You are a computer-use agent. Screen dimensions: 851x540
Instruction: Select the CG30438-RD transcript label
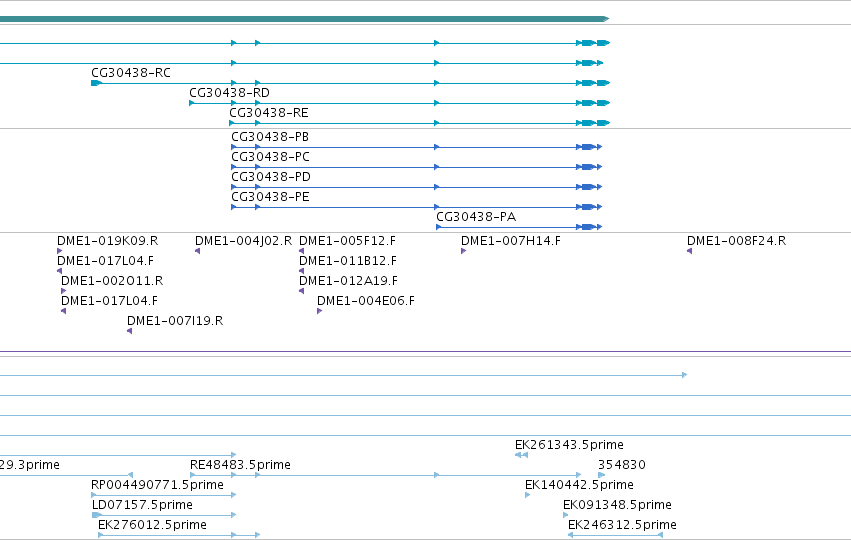click(230, 93)
